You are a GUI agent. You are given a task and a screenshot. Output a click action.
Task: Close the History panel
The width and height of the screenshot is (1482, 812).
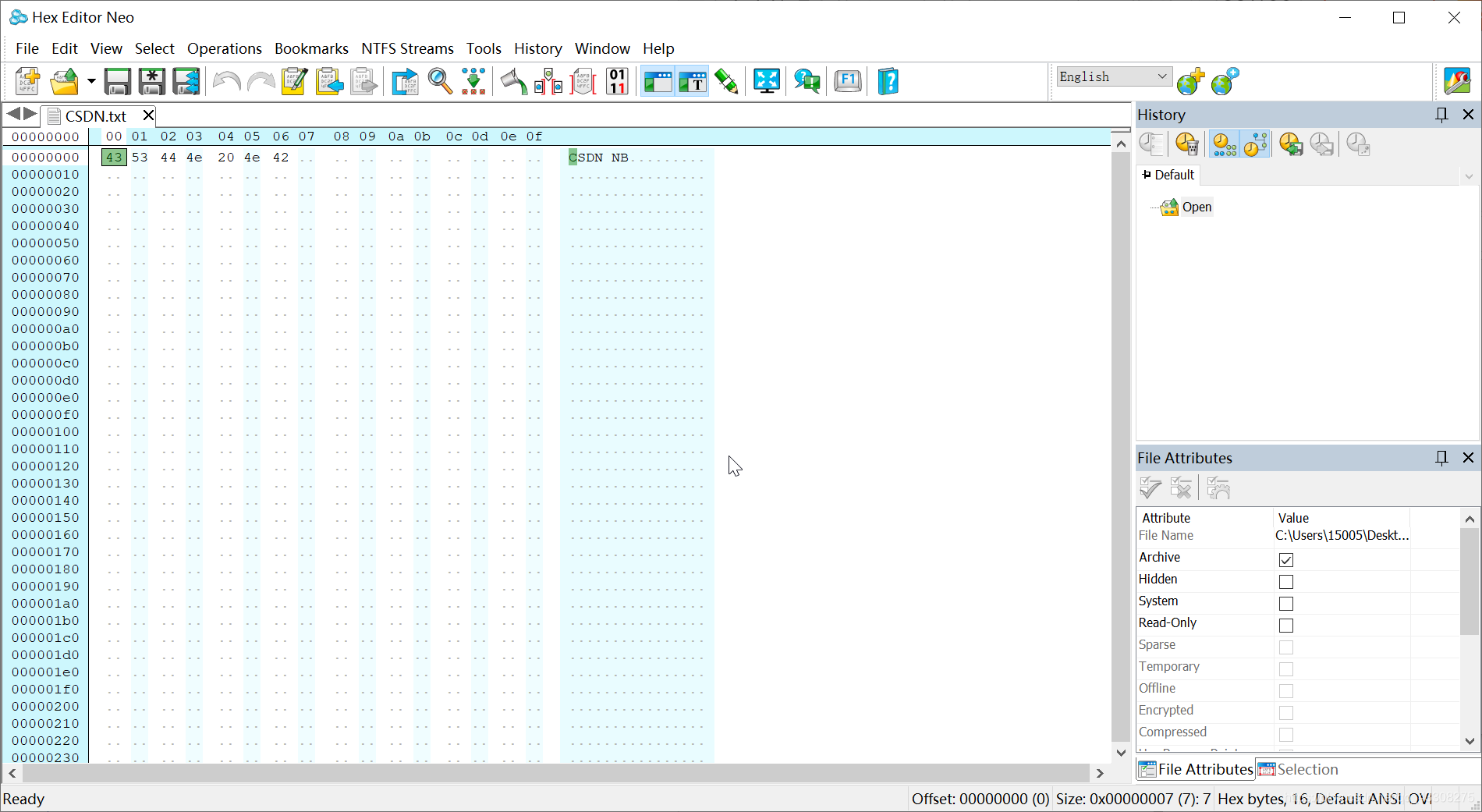1468,115
